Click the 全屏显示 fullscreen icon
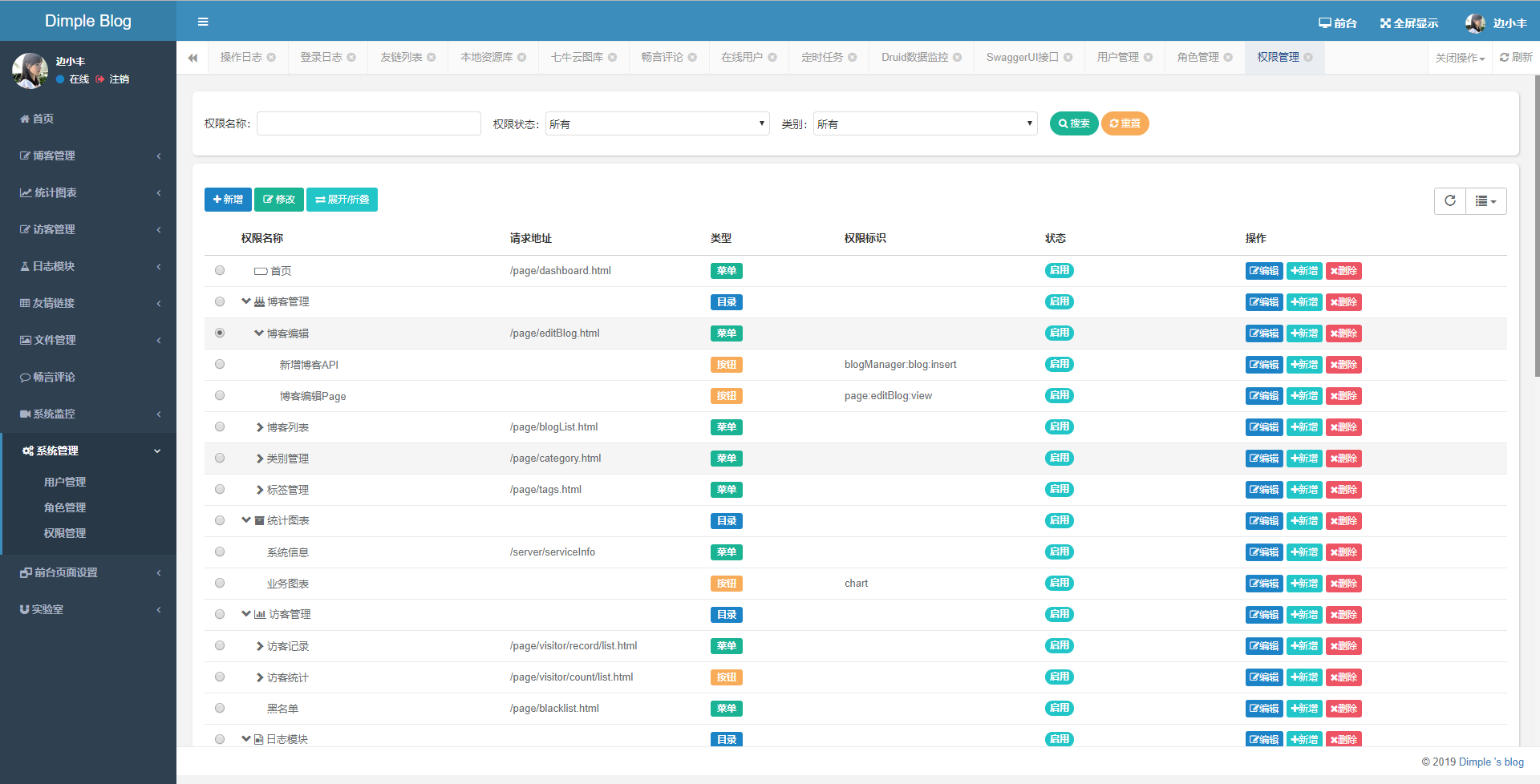Viewport: 1540px width, 784px height. 1385,23
